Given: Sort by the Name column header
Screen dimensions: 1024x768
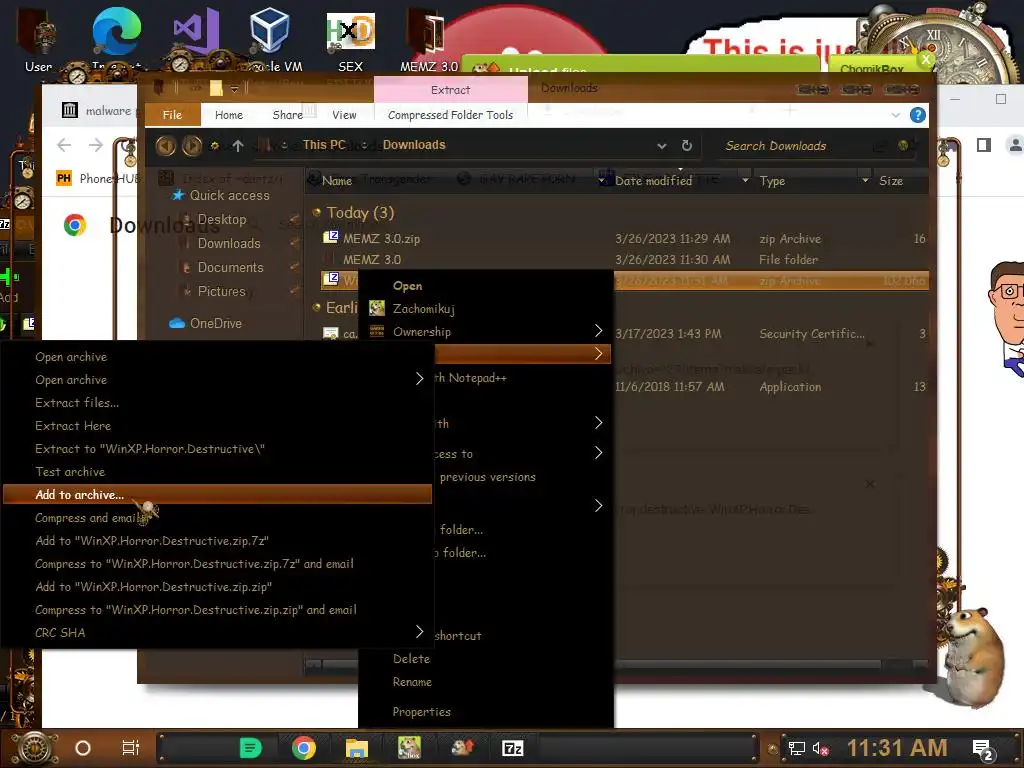Looking at the screenshot, I should point(336,181).
